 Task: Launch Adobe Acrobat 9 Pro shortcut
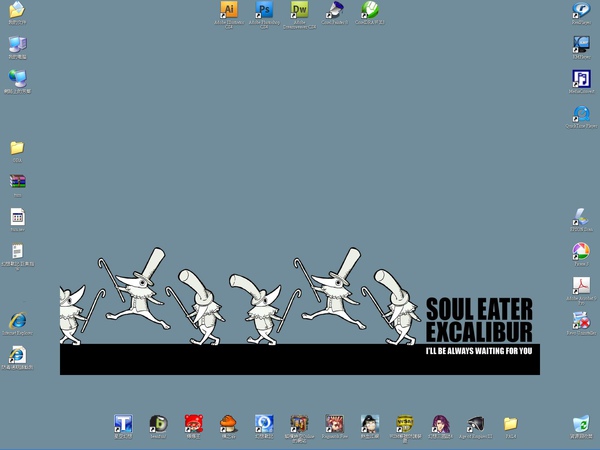pos(581,286)
